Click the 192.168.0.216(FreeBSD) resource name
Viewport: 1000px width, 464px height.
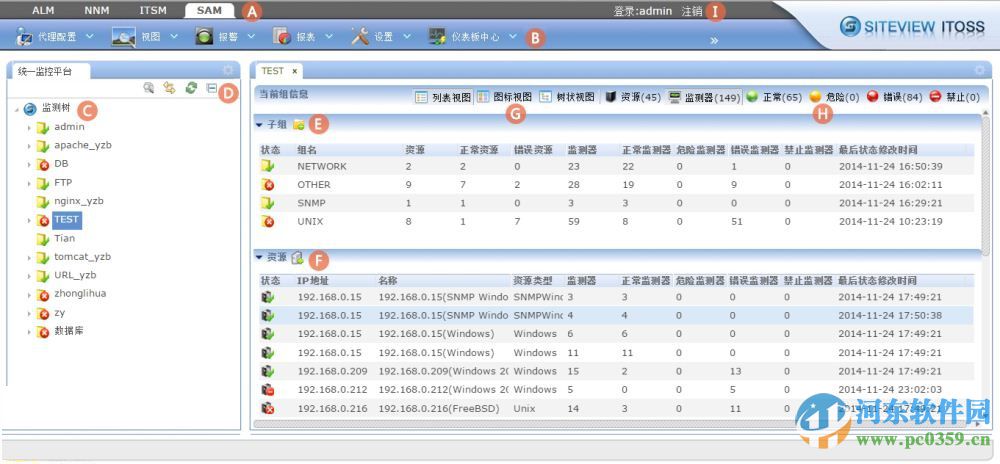click(x=439, y=409)
